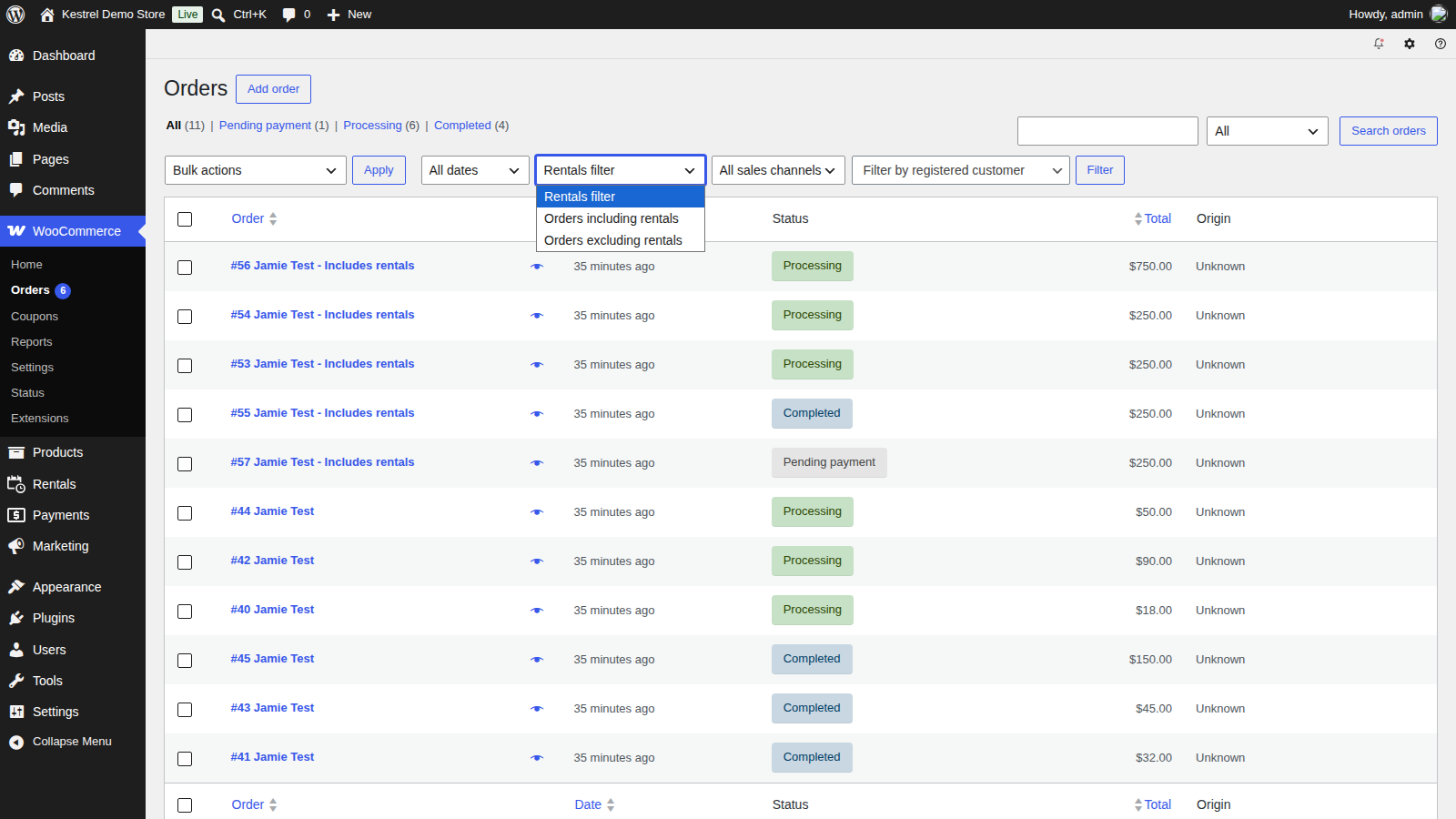
Task: Preview order #44 with the eye icon
Action: click(537, 512)
